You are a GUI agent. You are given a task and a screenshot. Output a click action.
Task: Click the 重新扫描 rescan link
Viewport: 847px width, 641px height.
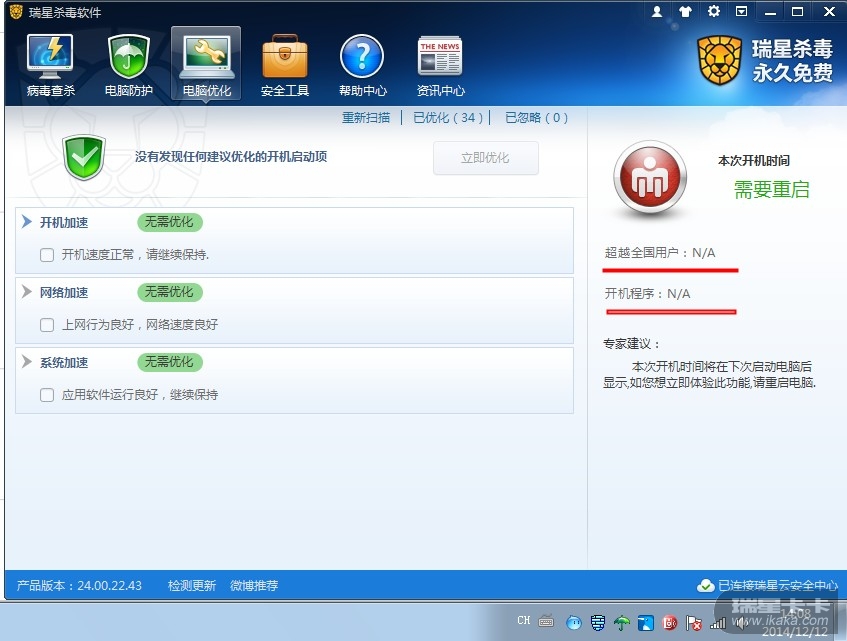(366, 117)
